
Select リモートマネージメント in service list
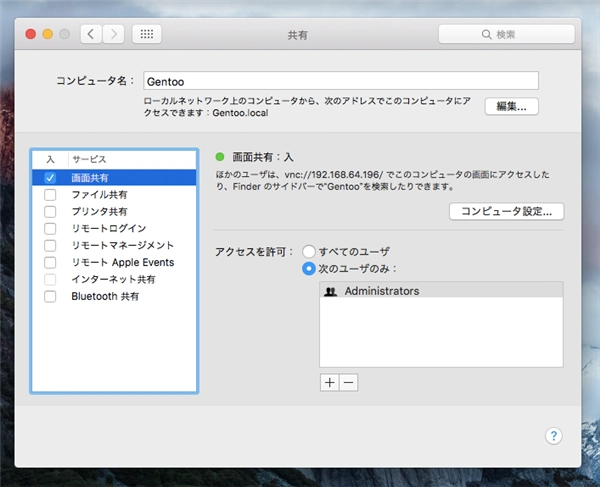(x=123, y=245)
